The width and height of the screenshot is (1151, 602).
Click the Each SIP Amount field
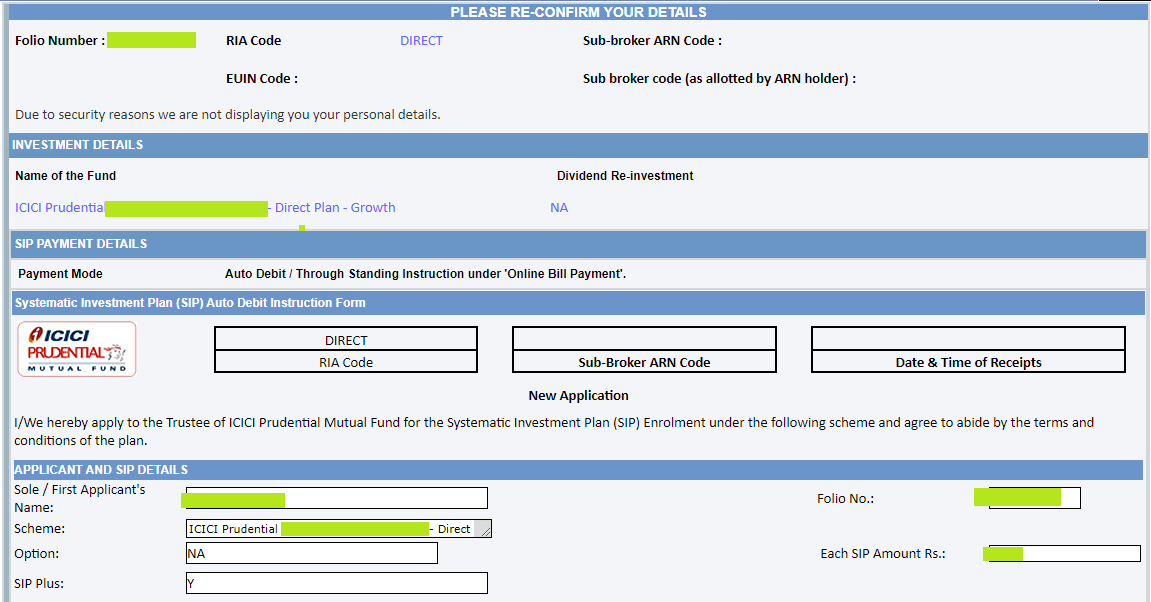pos(1062,552)
